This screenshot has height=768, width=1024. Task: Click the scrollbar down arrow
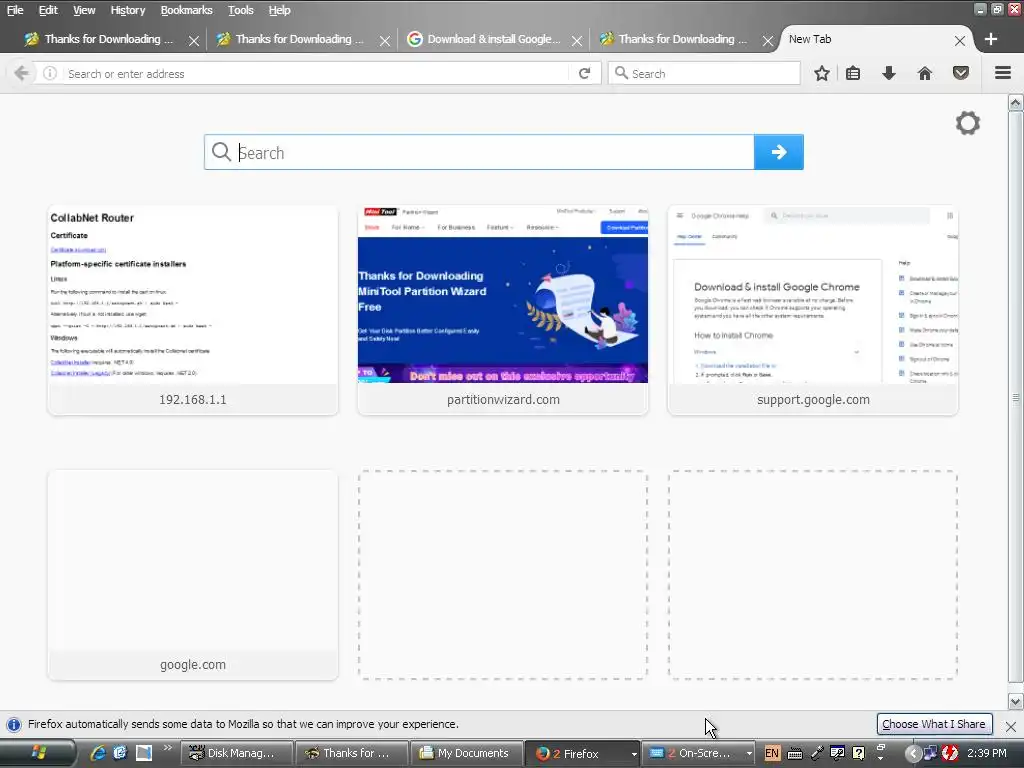(1016, 702)
